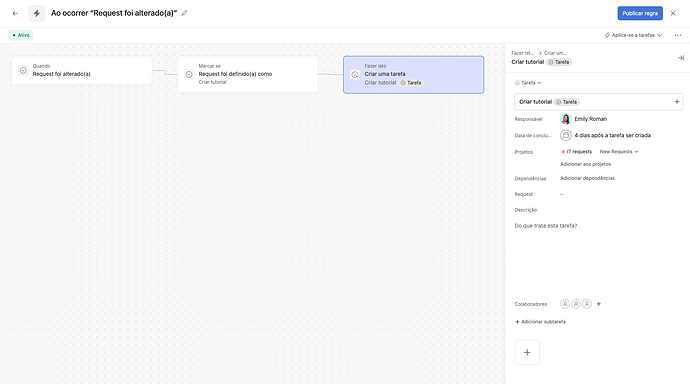Open the Tarefa type dropdown
Screen dimensions: 690x384
(528, 83)
